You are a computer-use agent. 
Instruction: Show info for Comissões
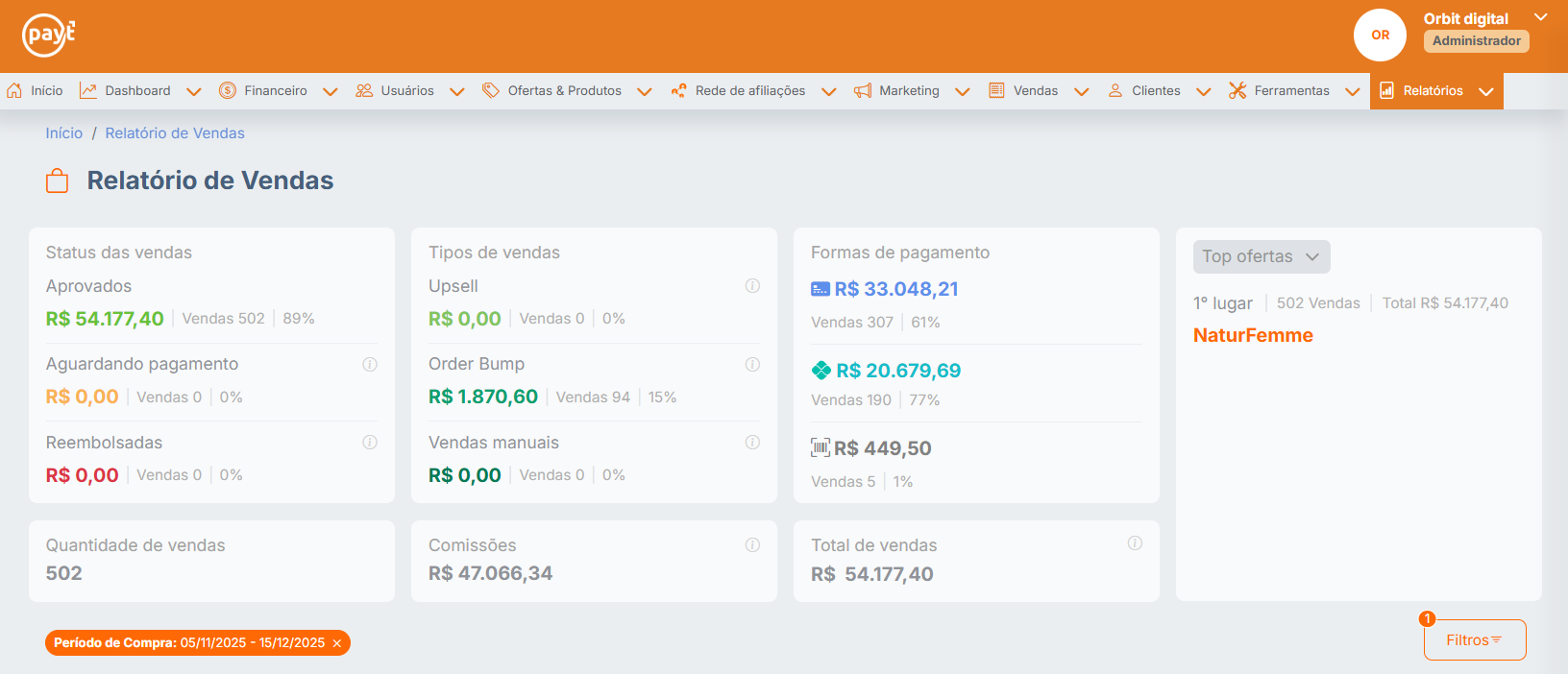752,545
